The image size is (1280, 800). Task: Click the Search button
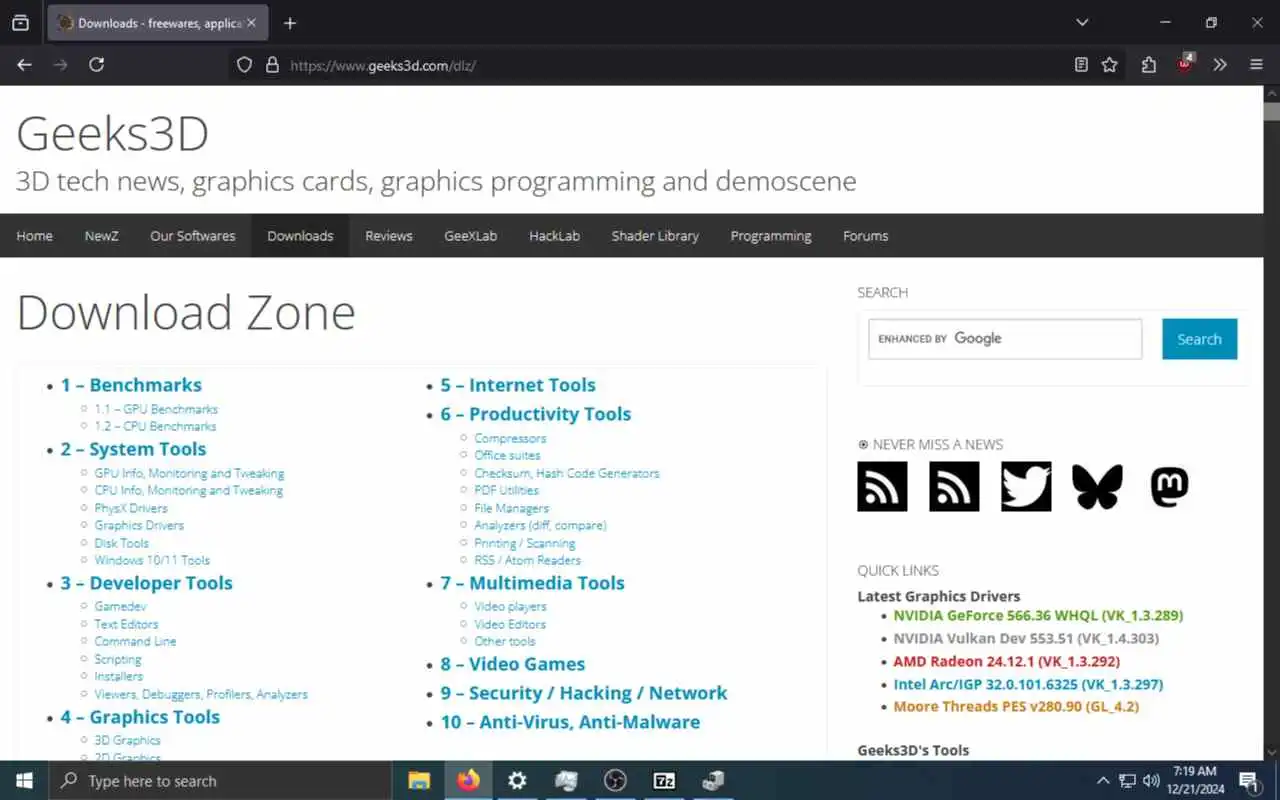[1199, 339]
